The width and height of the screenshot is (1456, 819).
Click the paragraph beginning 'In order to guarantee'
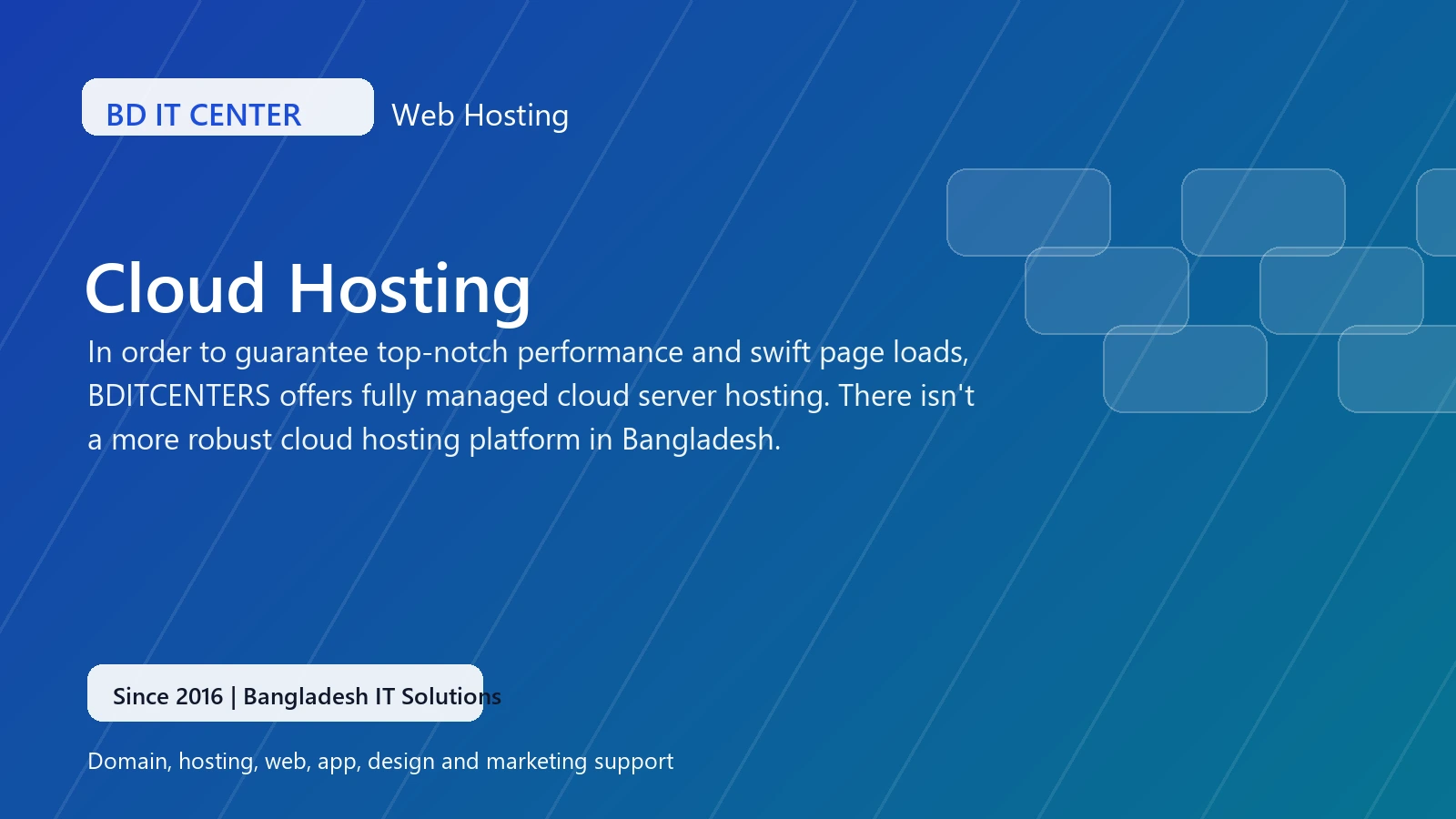coord(531,396)
